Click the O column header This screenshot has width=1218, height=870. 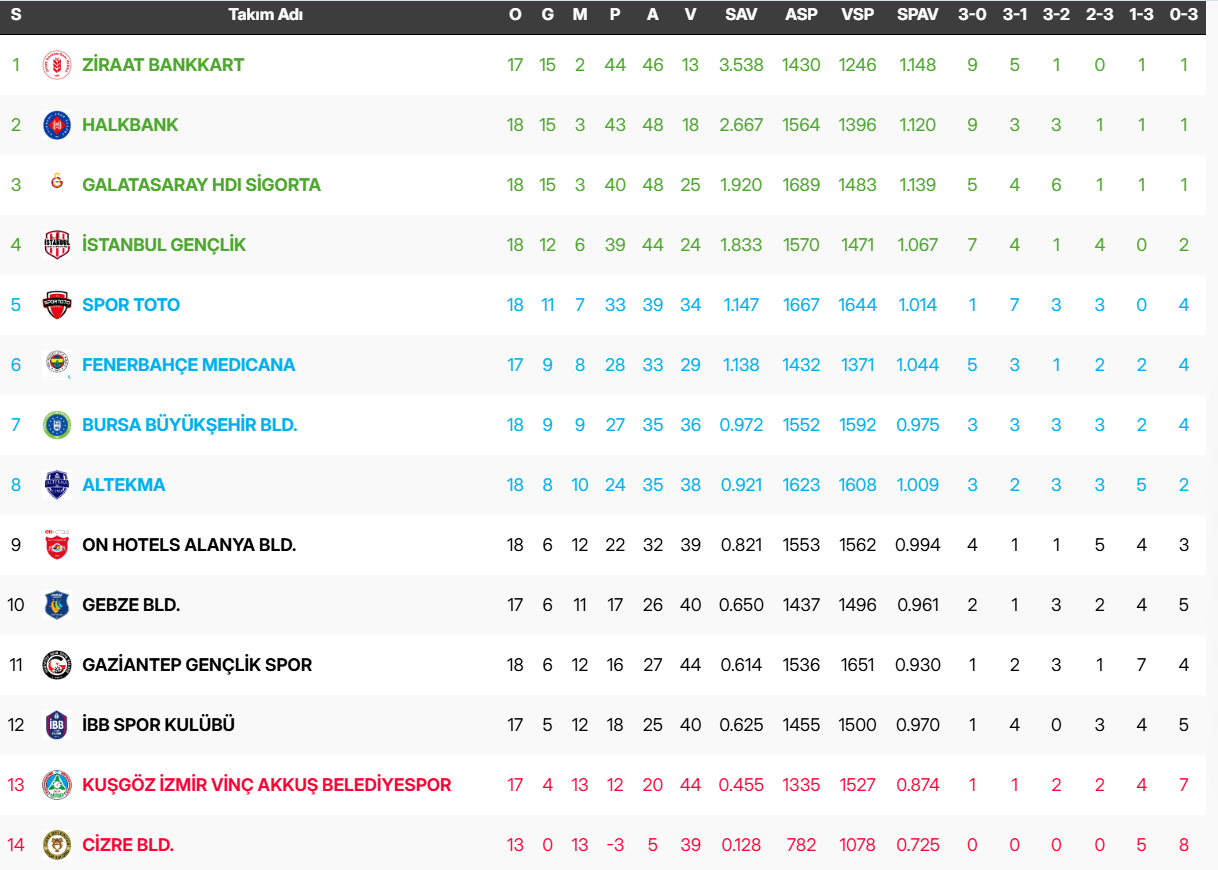515,15
